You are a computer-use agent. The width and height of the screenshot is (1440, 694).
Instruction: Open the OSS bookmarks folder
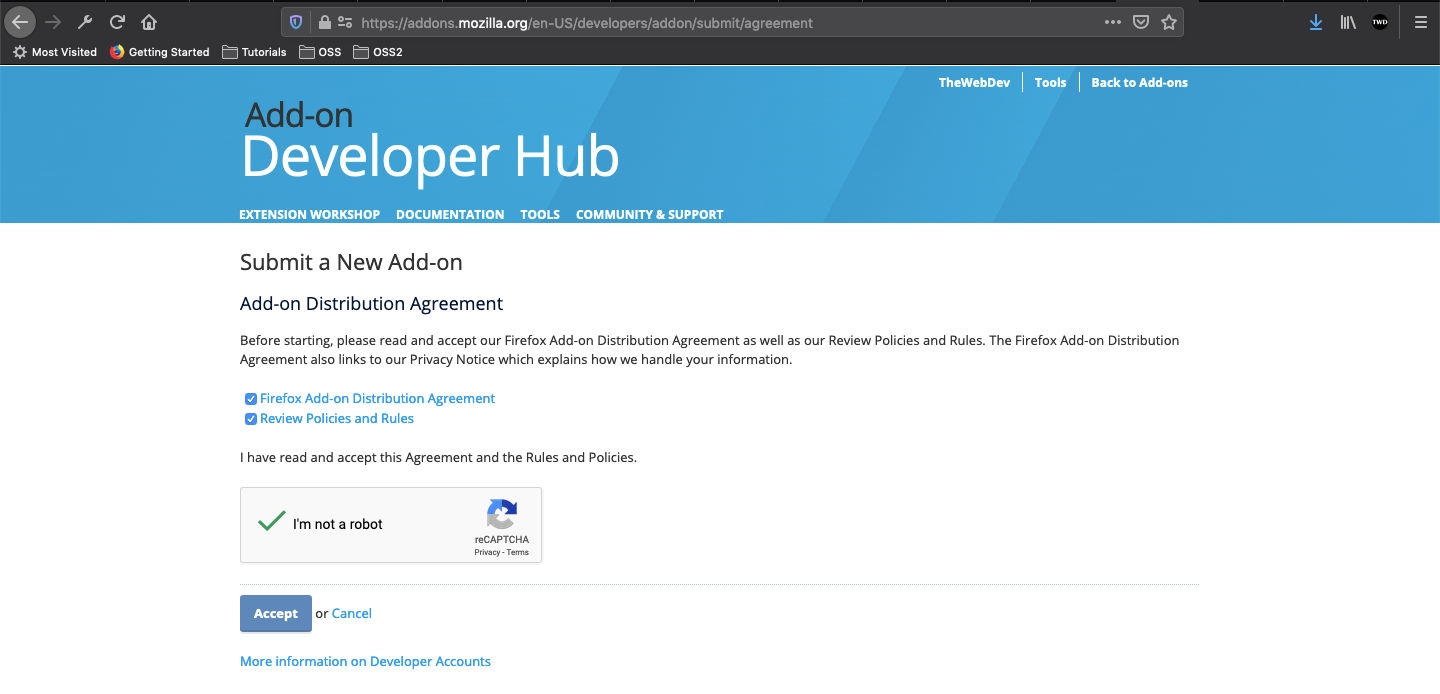(320, 52)
